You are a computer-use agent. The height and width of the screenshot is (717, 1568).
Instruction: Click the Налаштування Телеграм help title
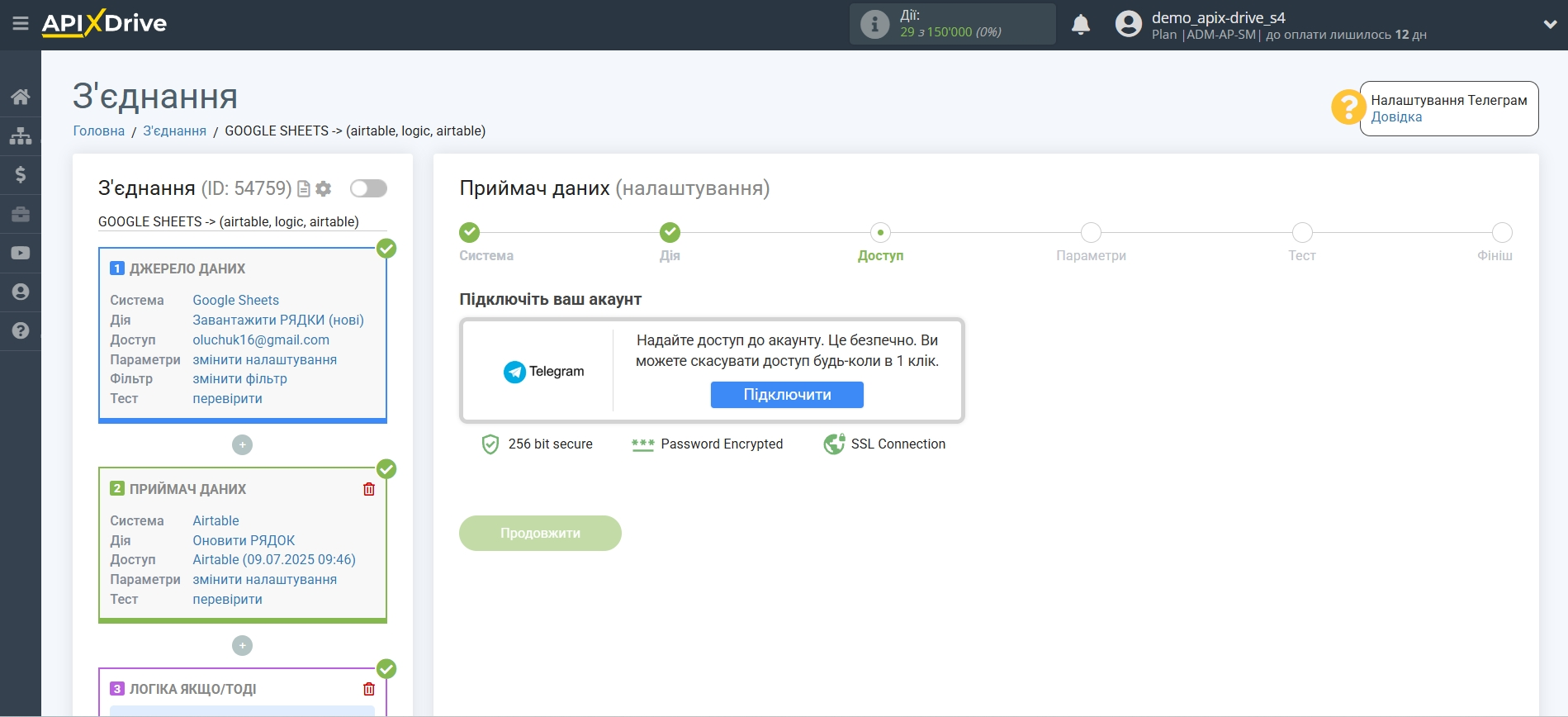[x=1449, y=101]
